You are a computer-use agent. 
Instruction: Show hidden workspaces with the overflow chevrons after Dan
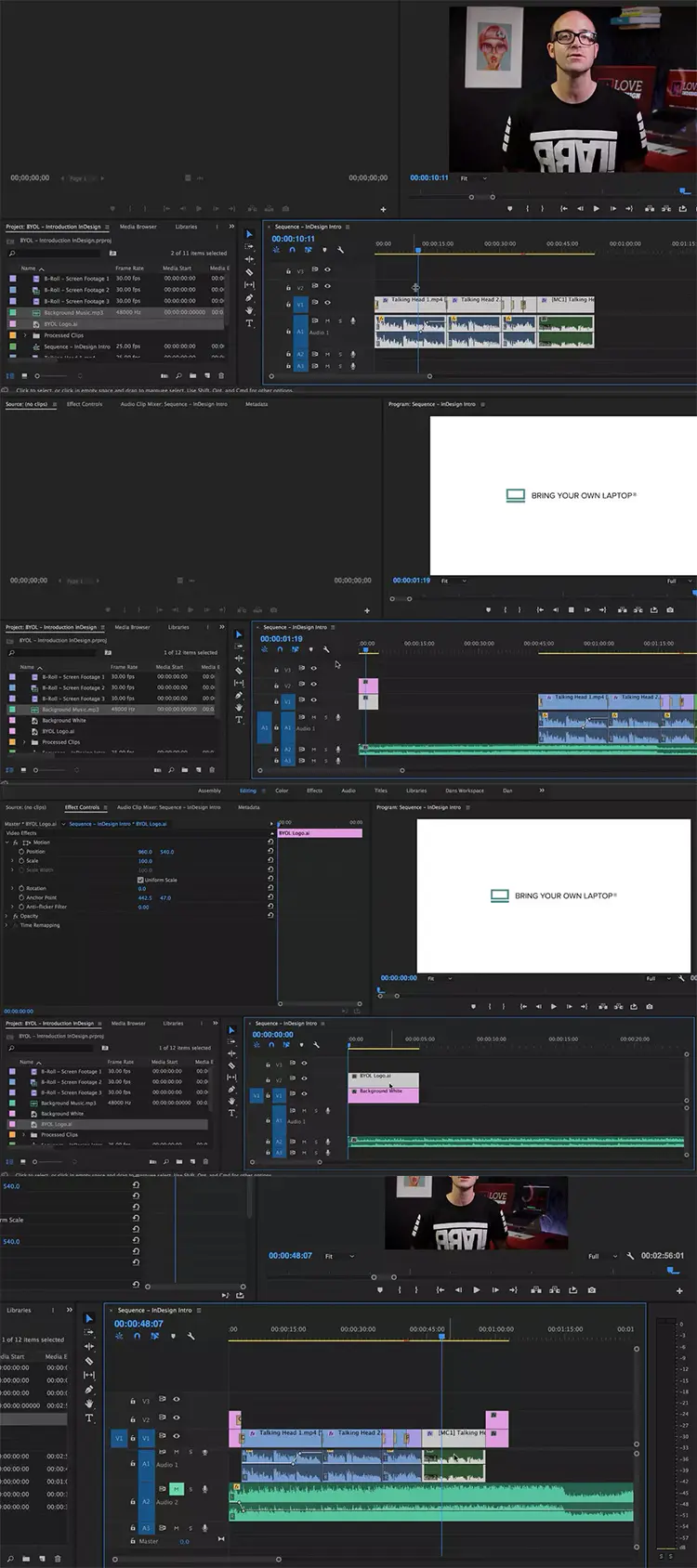(542, 791)
